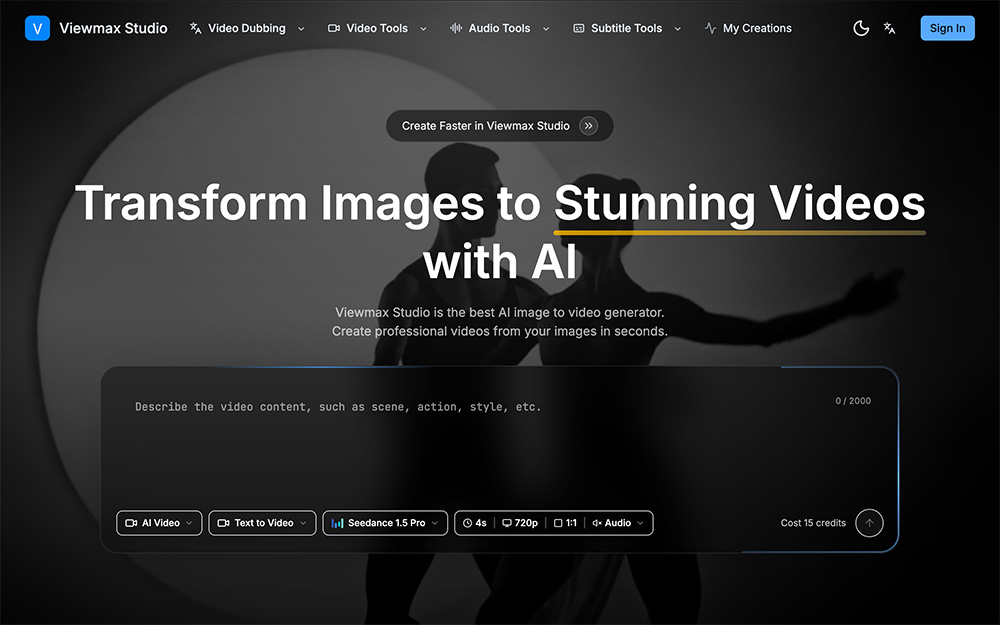Click the Cost 15 credits label
Viewport: 1000px width, 625px height.
pos(813,523)
